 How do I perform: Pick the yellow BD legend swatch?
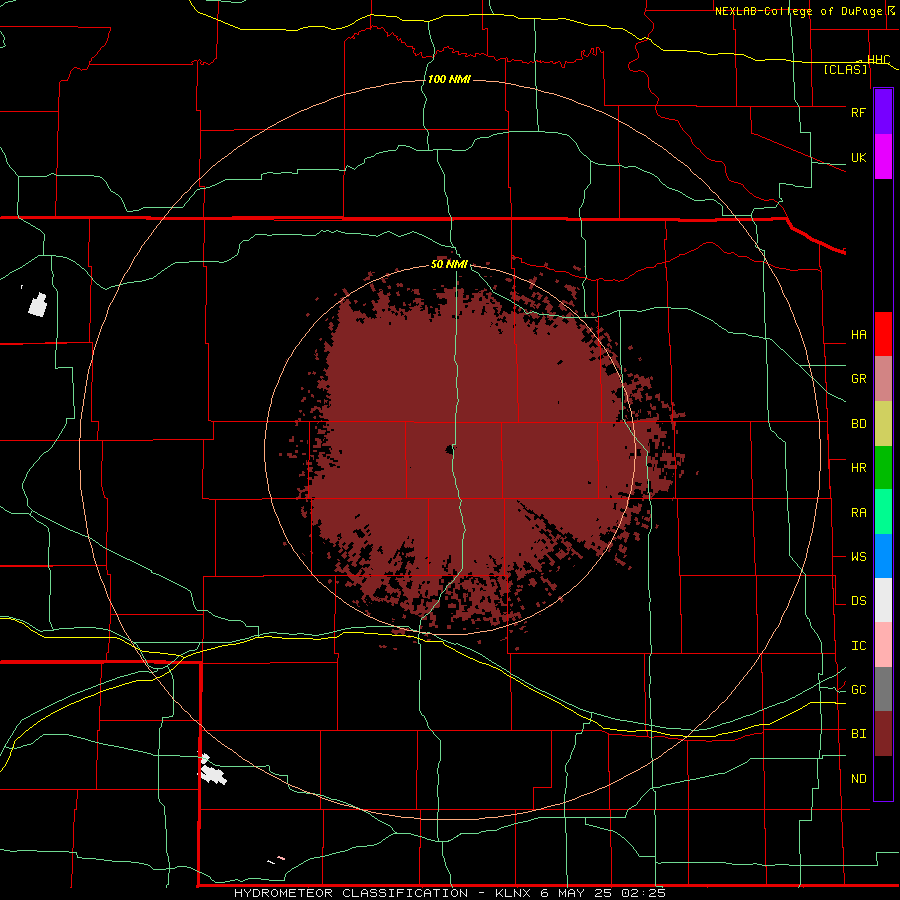pos(883,424)
